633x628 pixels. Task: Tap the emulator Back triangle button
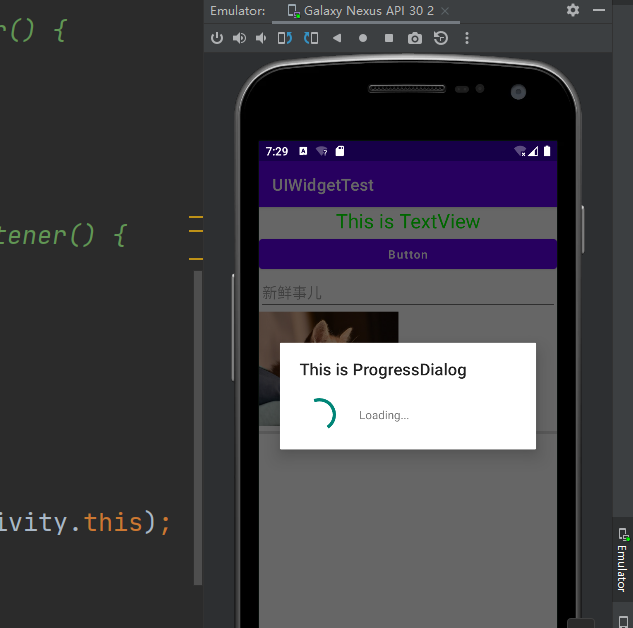tap(337, 38)
